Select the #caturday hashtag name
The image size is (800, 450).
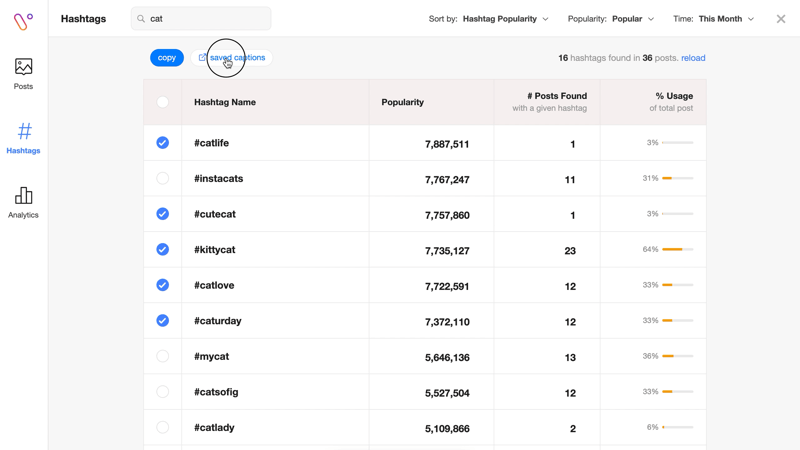click(217, 321)
